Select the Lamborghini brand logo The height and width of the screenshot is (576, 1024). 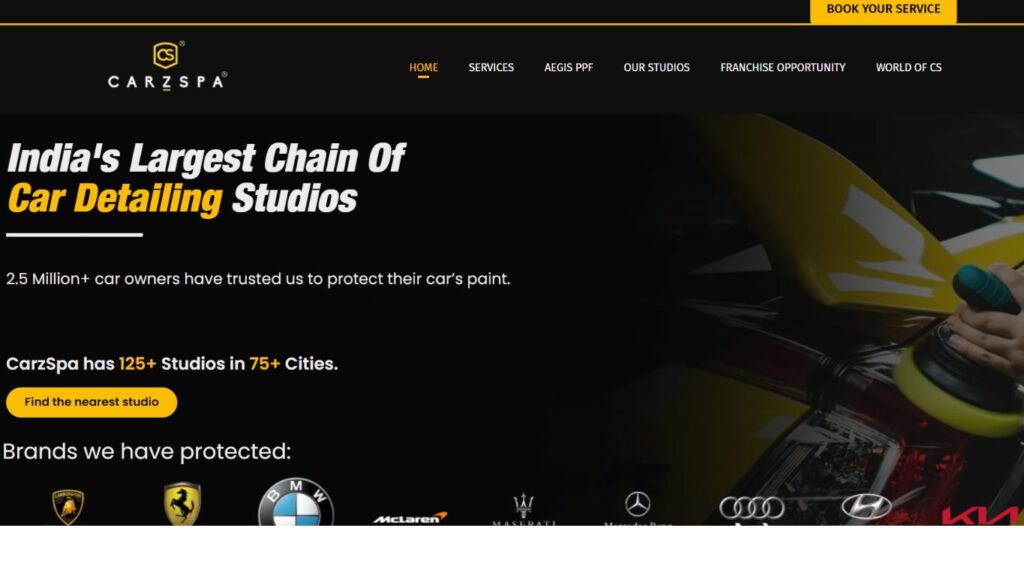click(x=68, y=507)
